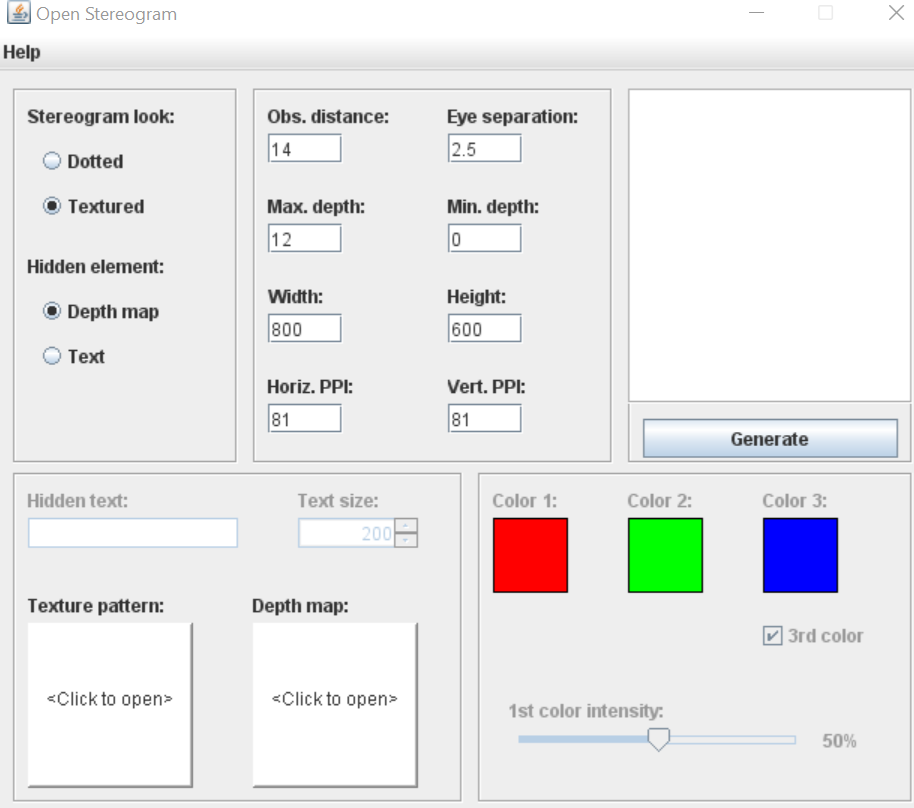
Task: Click the 50% intensity value label
Action: [839, 741]
